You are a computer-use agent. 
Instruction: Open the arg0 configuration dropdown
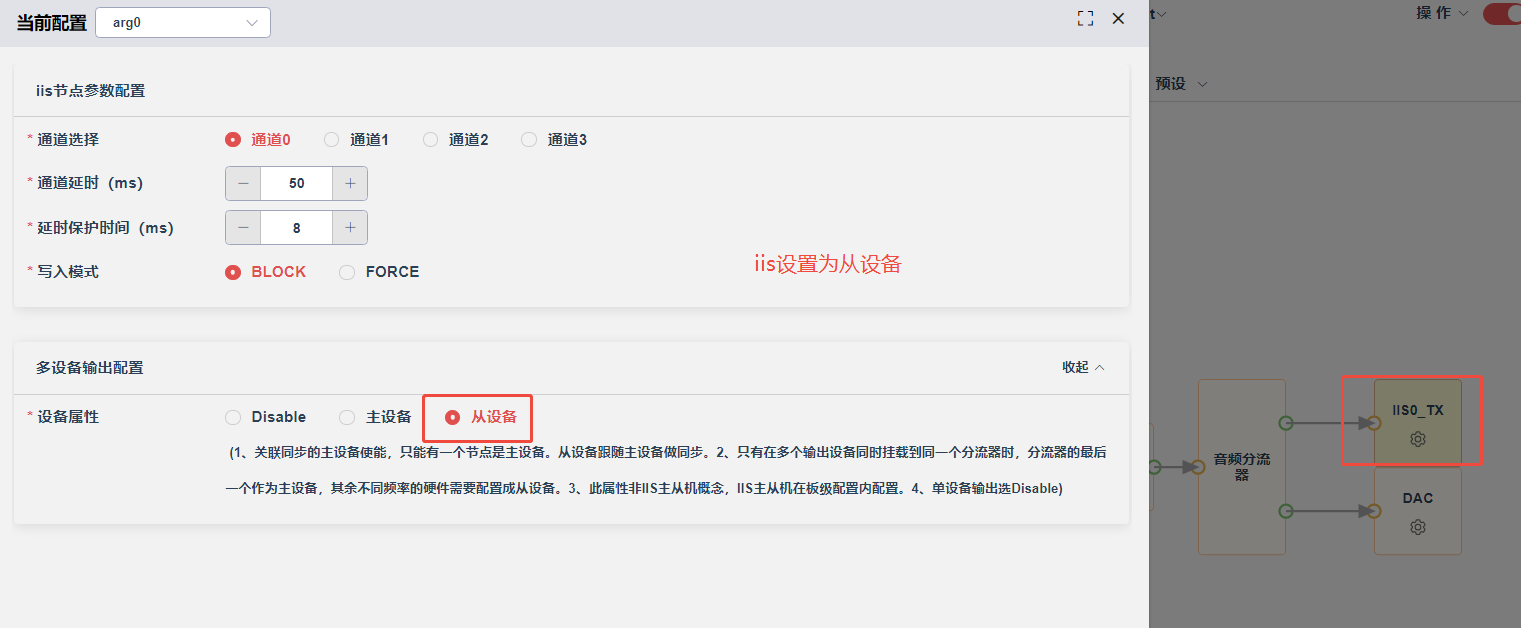tap(183, 22)
